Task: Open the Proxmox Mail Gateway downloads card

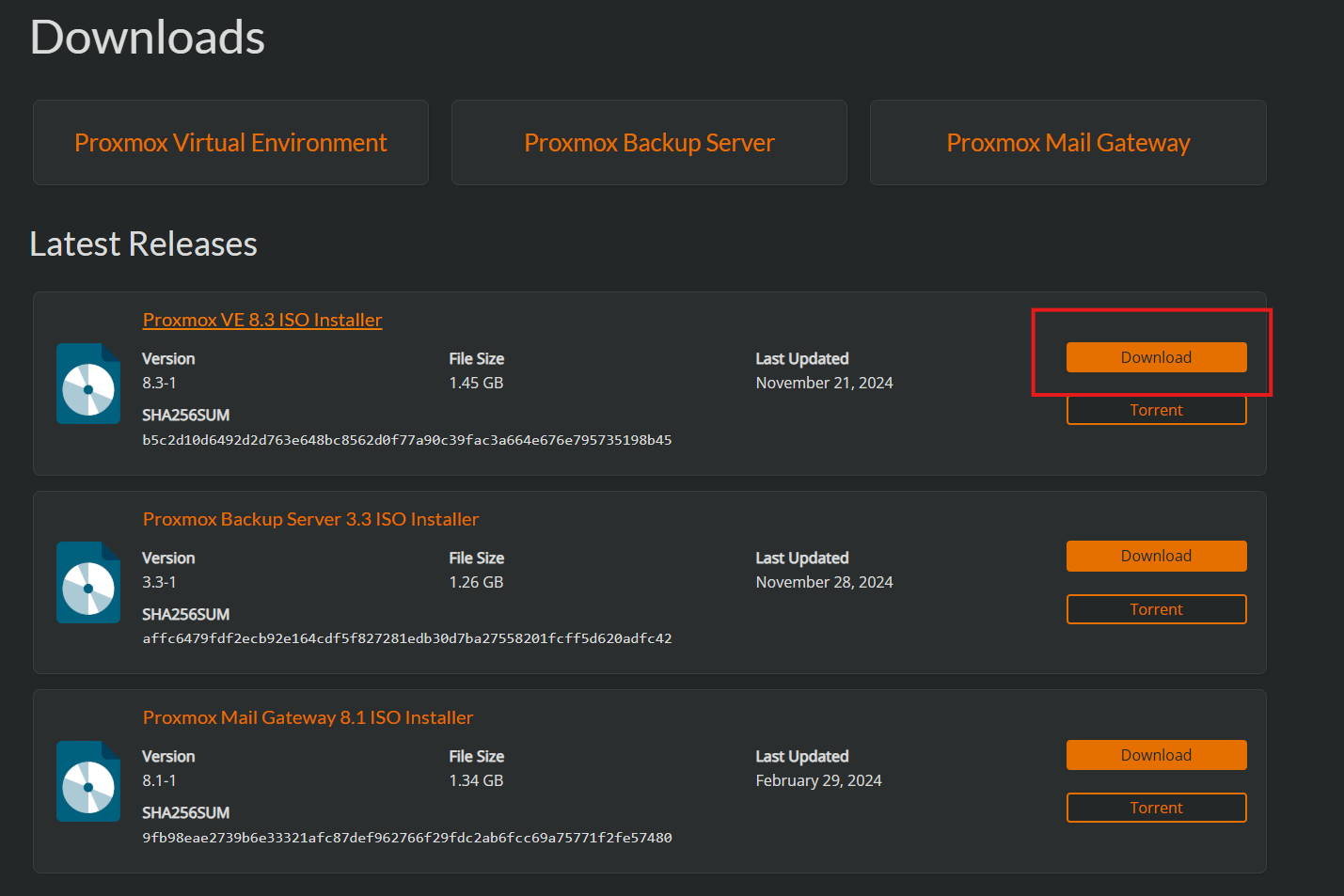Action: (1068, 143)
